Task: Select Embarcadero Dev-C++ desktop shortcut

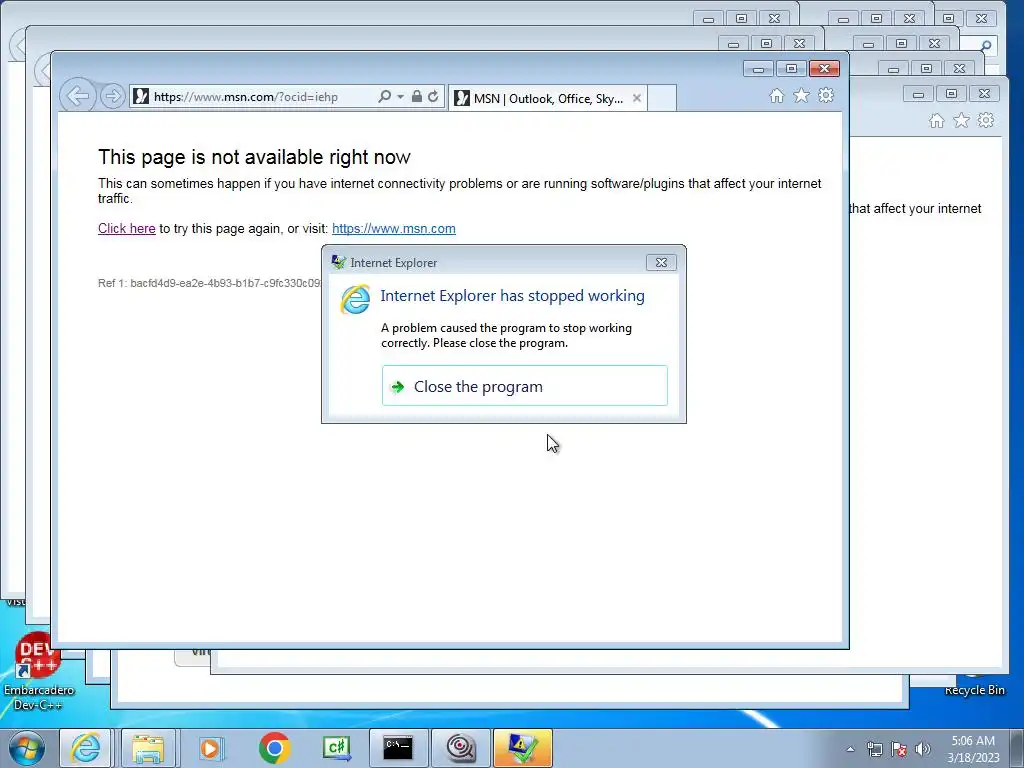Action: tap(38, 673)
